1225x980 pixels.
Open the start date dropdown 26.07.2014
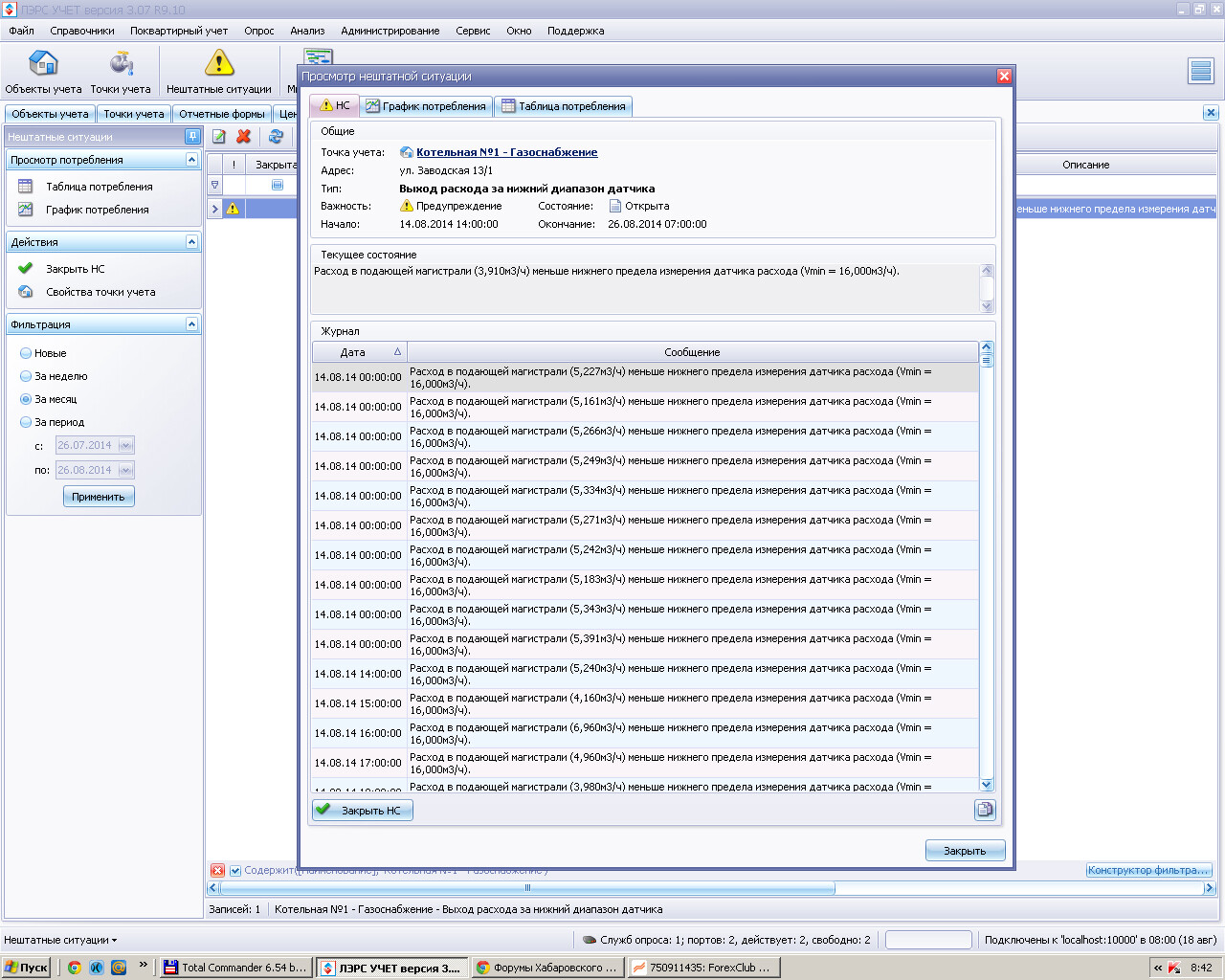(125, 445)
